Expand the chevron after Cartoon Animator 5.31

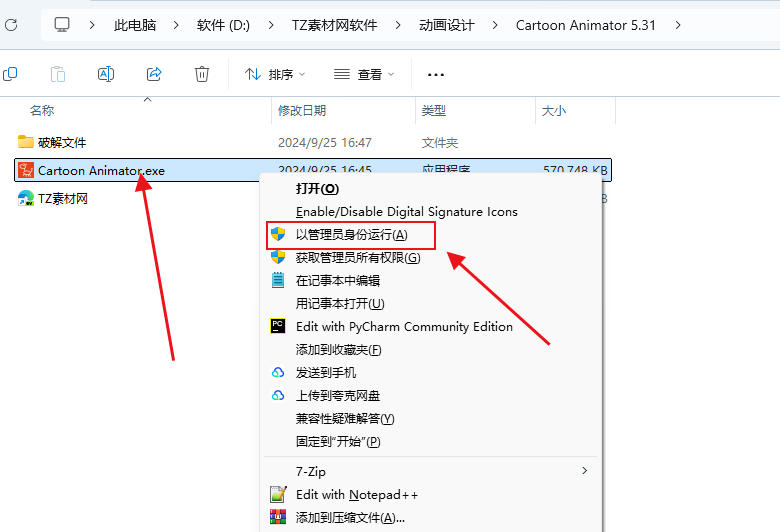click(678, 25)
